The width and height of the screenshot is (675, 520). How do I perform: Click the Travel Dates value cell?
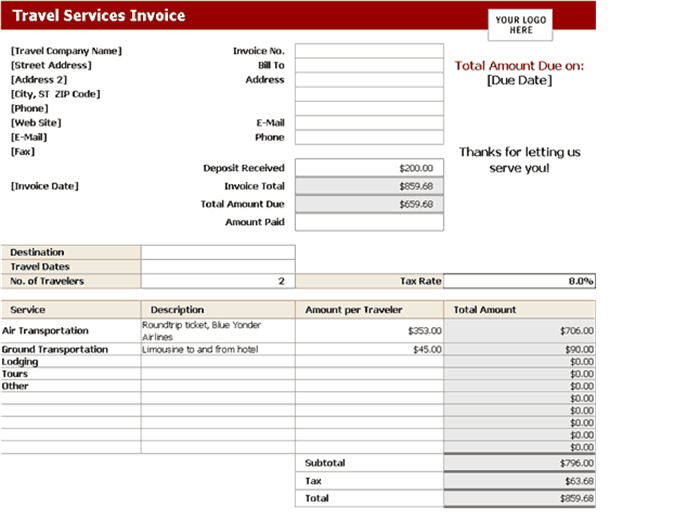218,267
